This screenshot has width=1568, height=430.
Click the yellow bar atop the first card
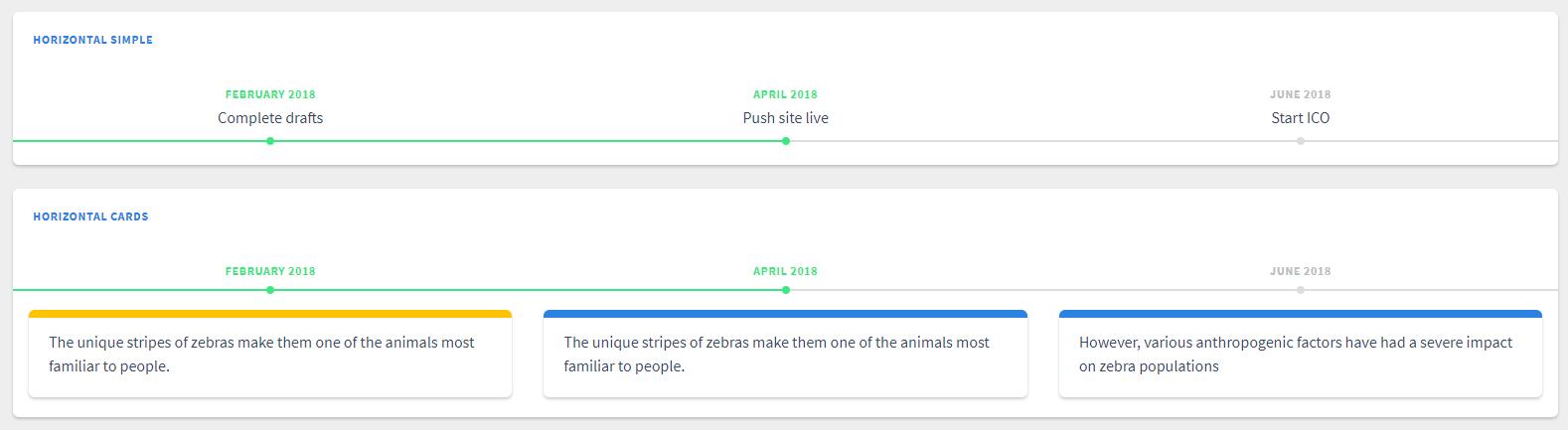(270, 314)
